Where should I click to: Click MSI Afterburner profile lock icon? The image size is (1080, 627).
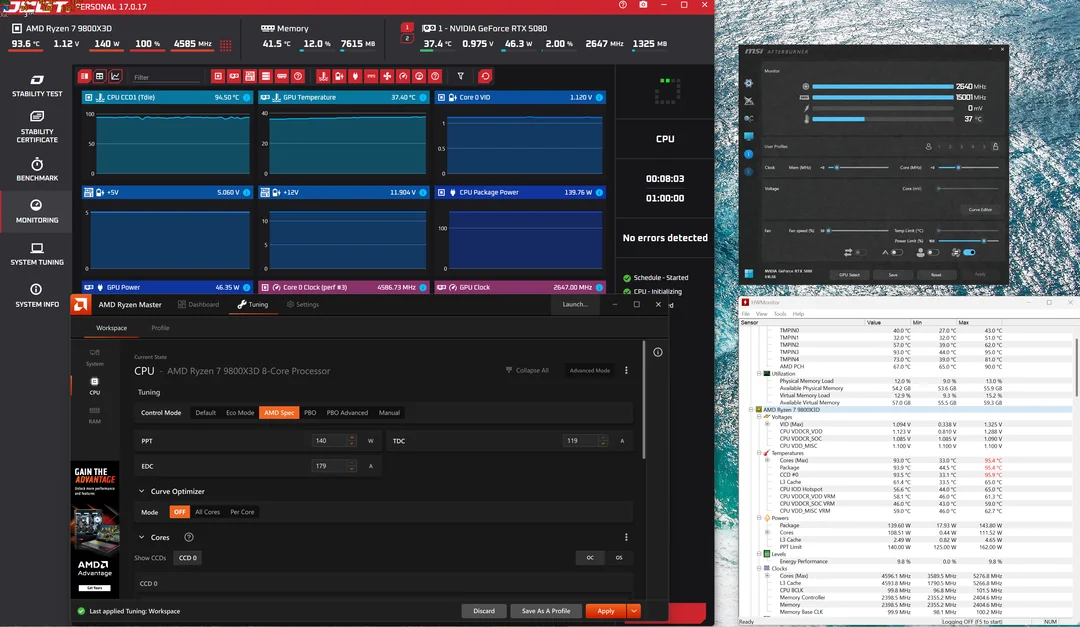[x=995, y=147]
